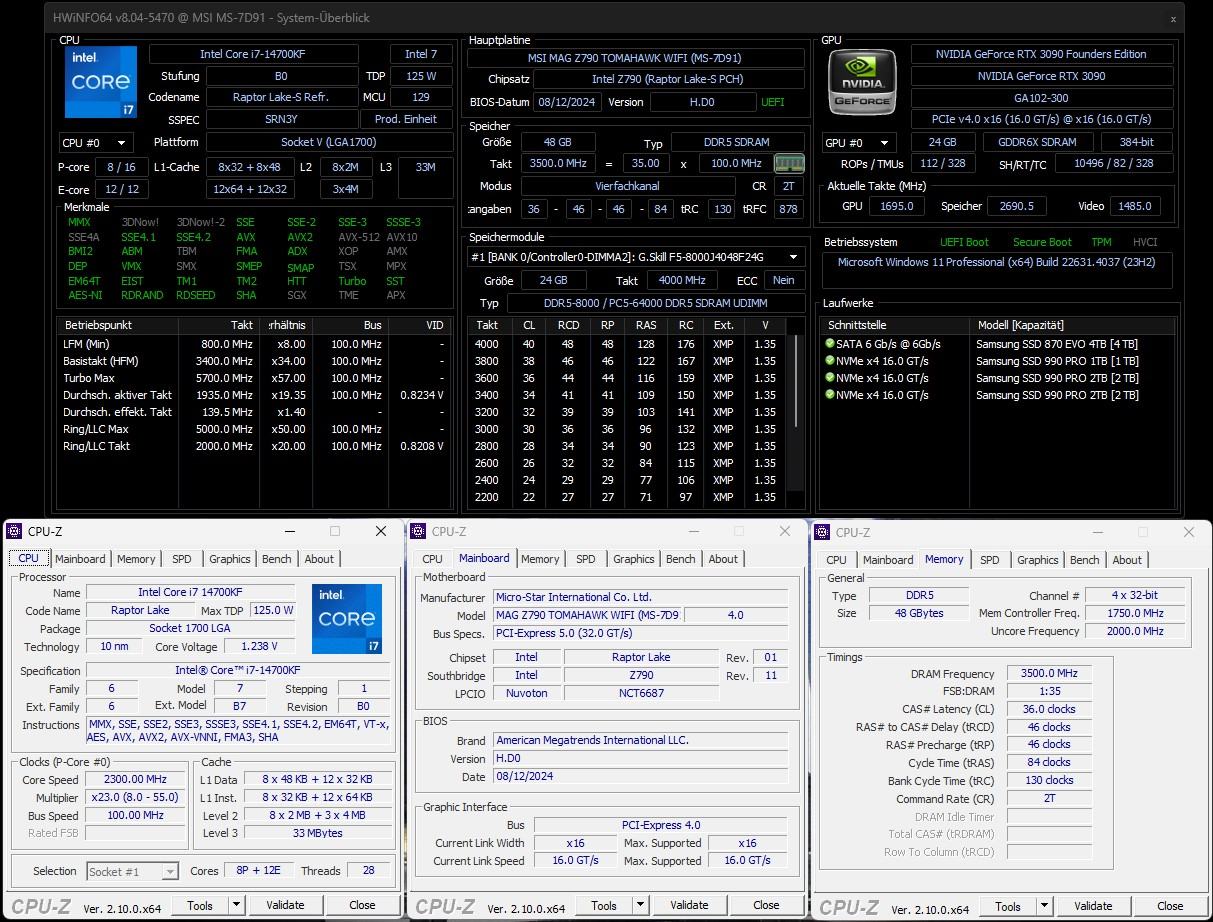Click the American Megatrends International LLC. brand field
The image size is (1213, 922).
tap(640, 741)
